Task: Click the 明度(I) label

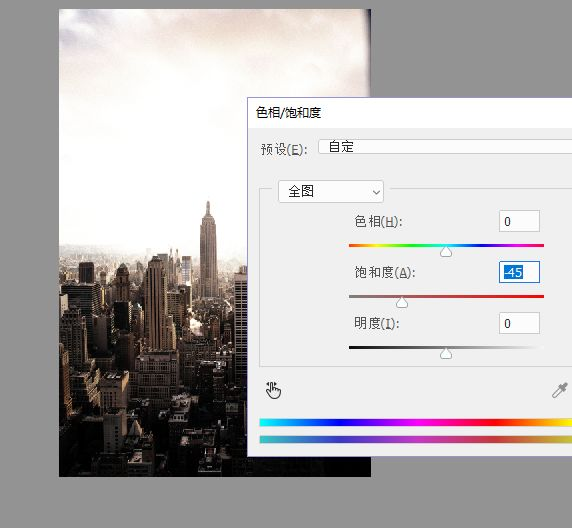Action: [x=377, y=323]
